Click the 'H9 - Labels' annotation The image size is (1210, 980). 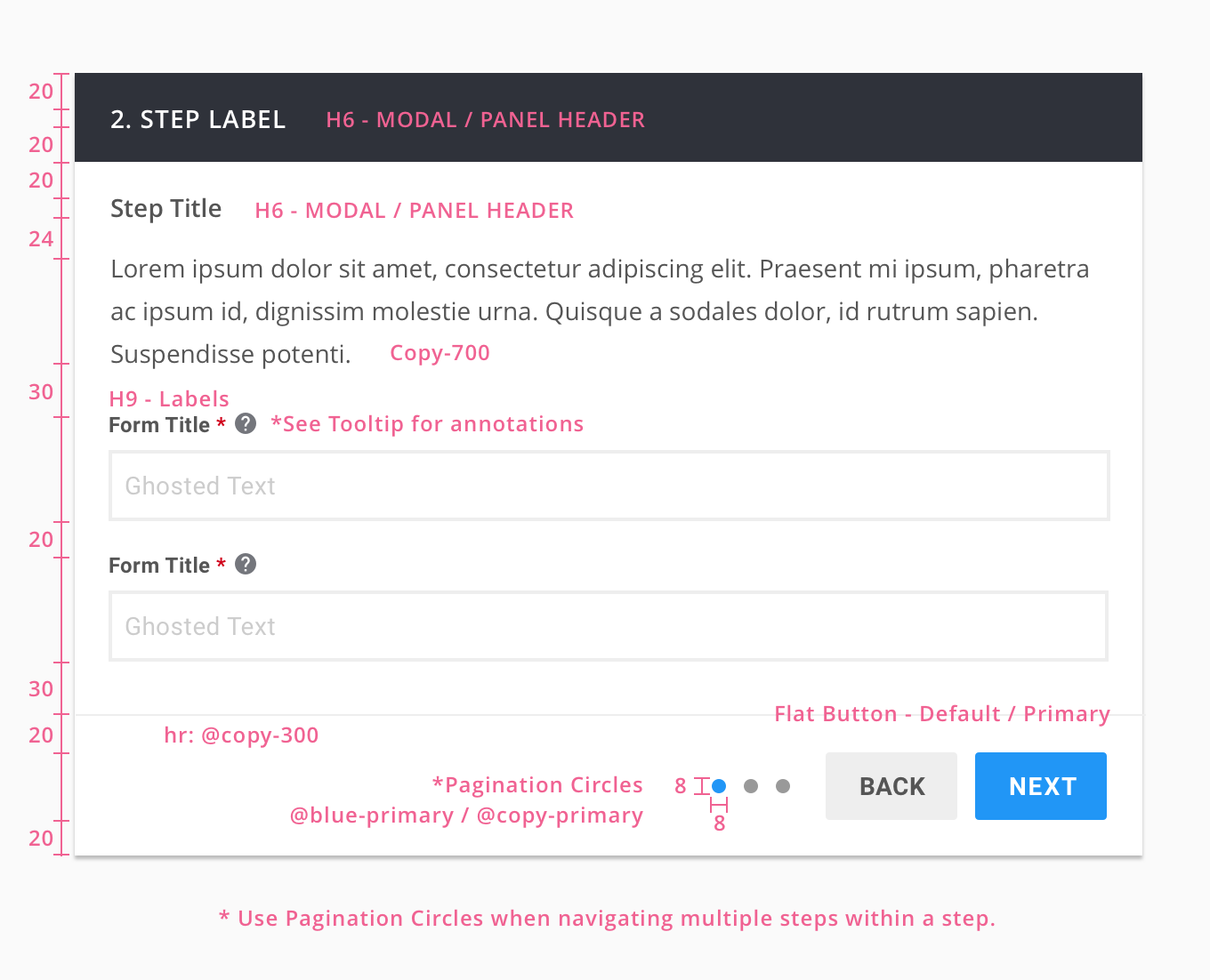tap(169, 399)
